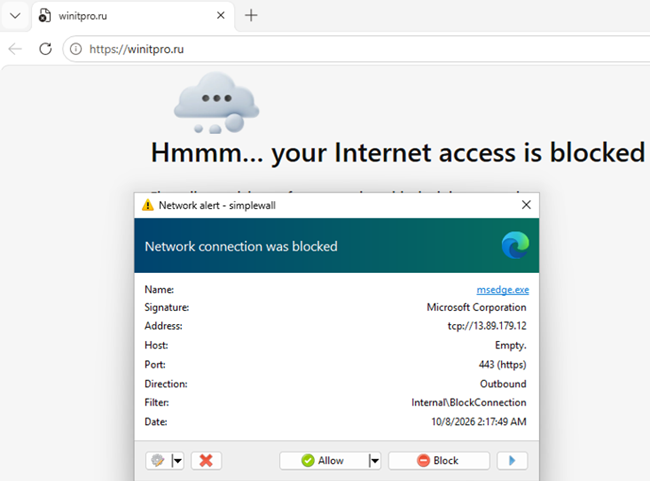The height and width of the screenshot is (481, 650).
Task: Expand the Allow button dropdown arrow
Action: [x=374, y=460]
